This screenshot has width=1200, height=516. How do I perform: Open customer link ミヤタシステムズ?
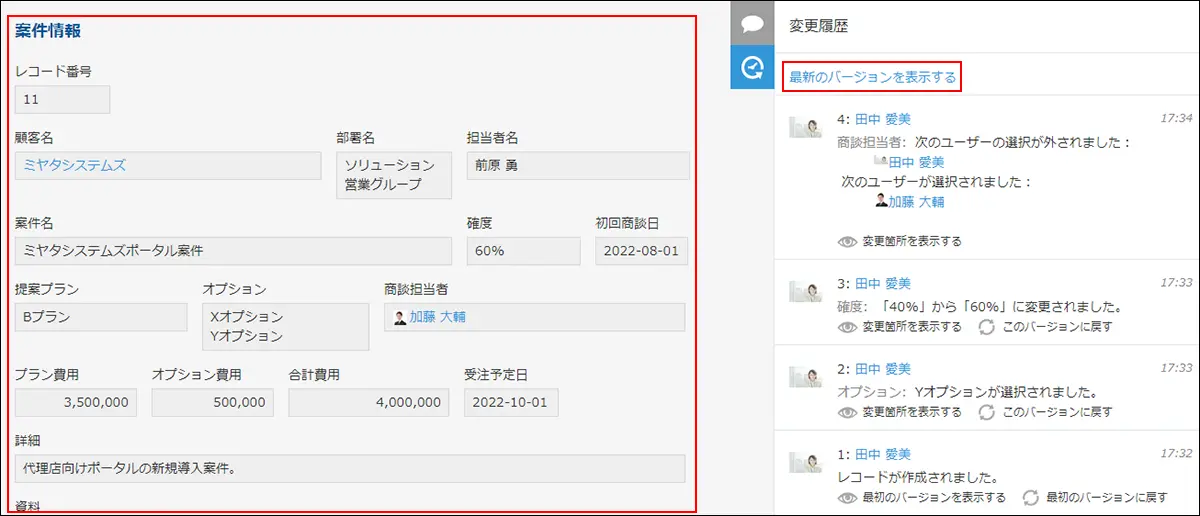click(75, 165)
